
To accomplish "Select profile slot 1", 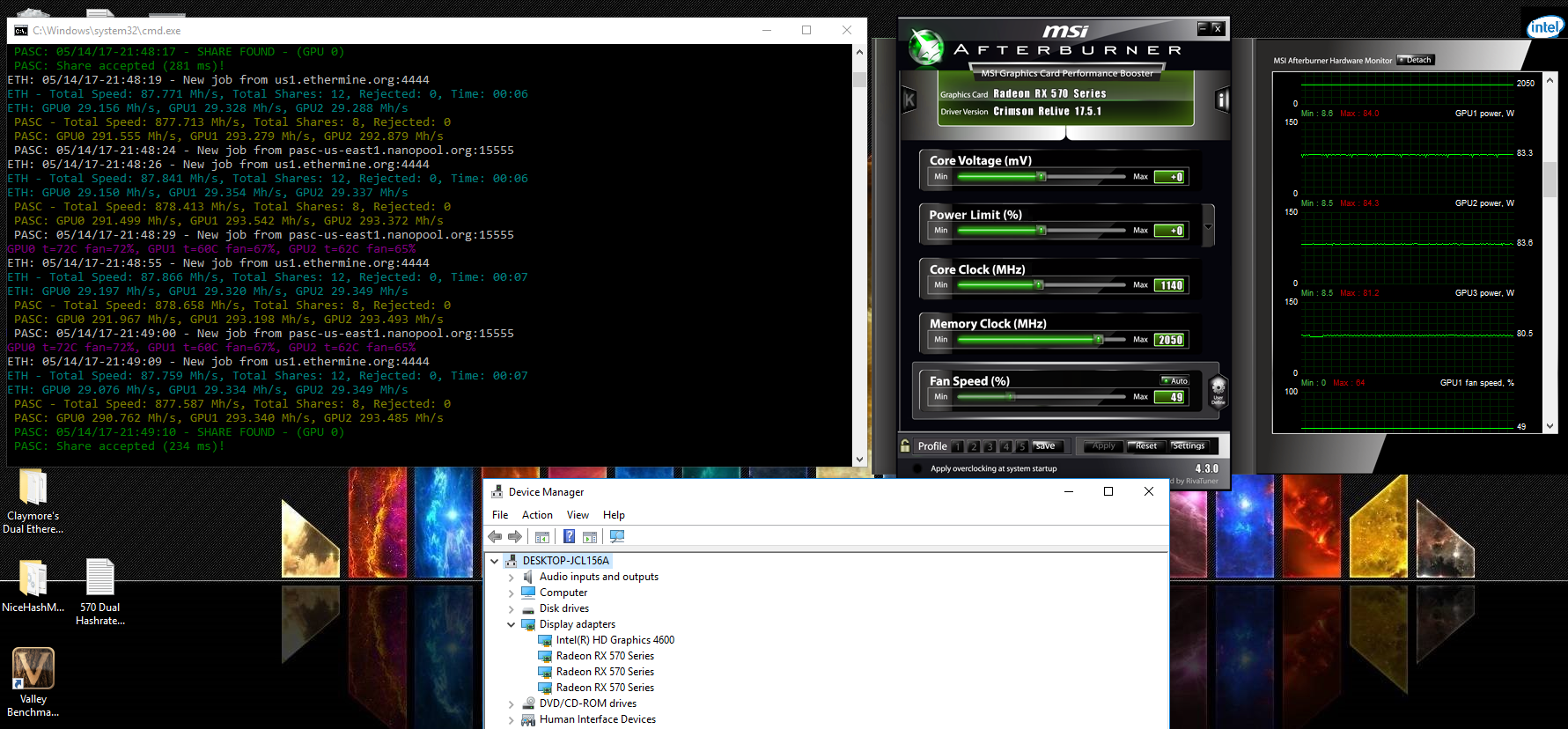I will 958,446.
